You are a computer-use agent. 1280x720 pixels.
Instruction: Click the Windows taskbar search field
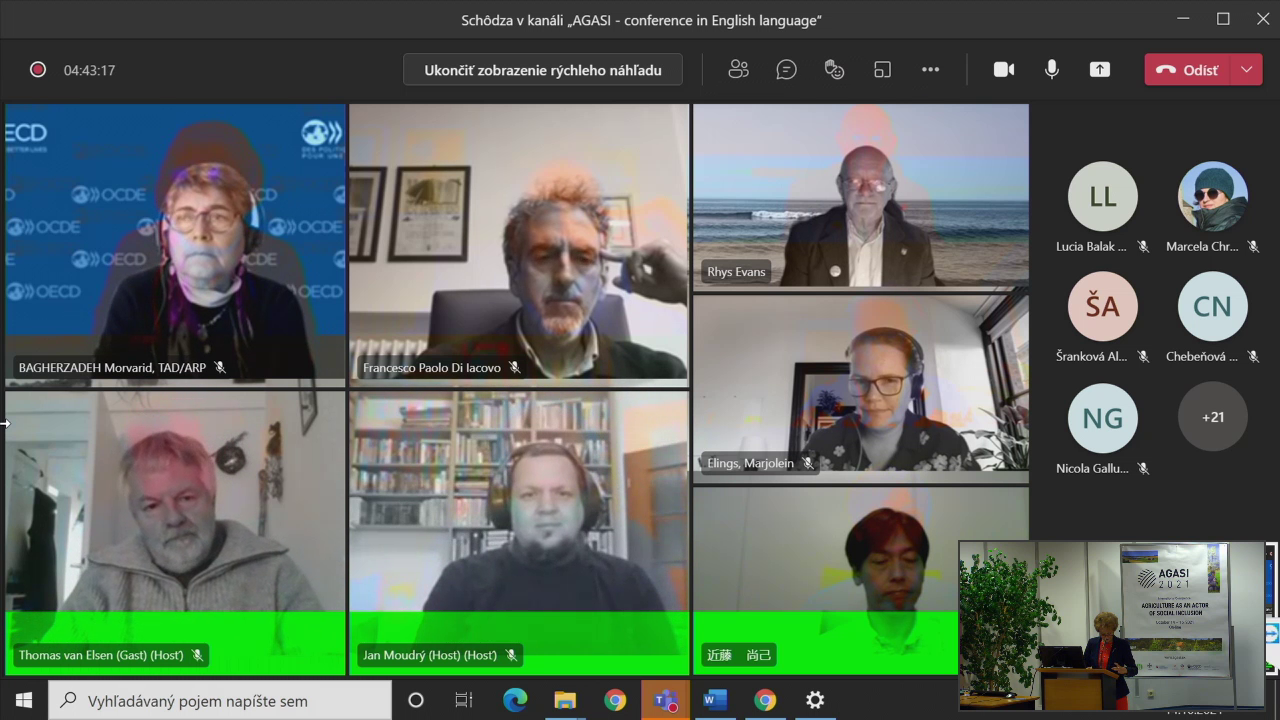coord(220,700)
